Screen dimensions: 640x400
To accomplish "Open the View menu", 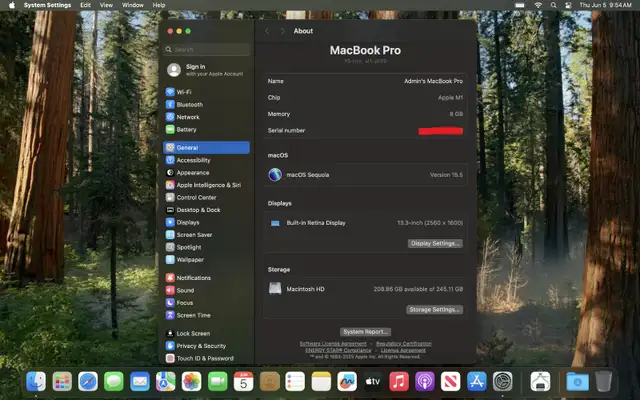I will [x=106, y=5].
